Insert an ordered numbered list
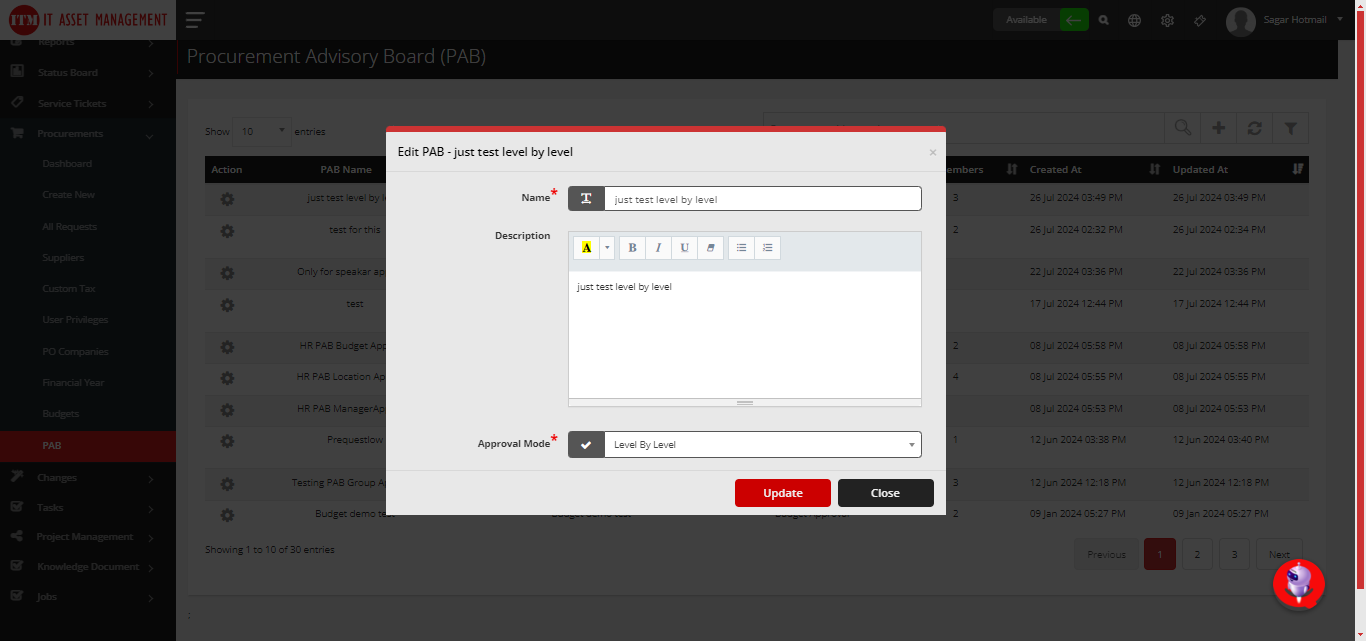This screenshot has width=1366, height=641. coord(767,247)
